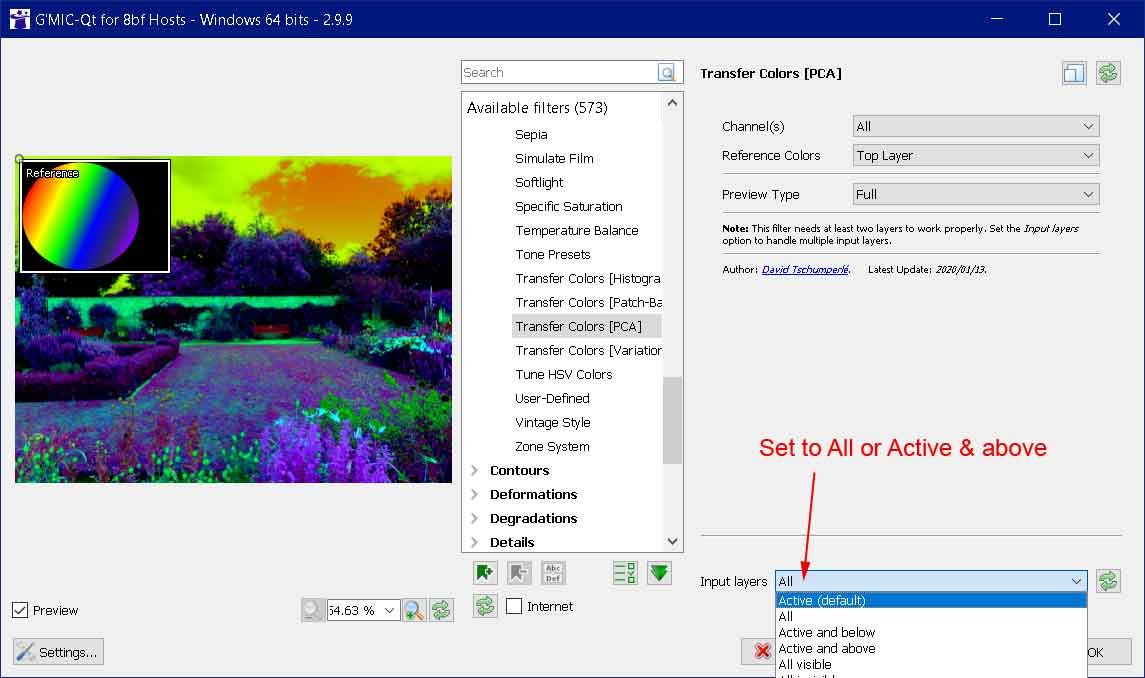Choose All in the Input layers list
The image size is (1145, 678).
[x=931, y=617]
